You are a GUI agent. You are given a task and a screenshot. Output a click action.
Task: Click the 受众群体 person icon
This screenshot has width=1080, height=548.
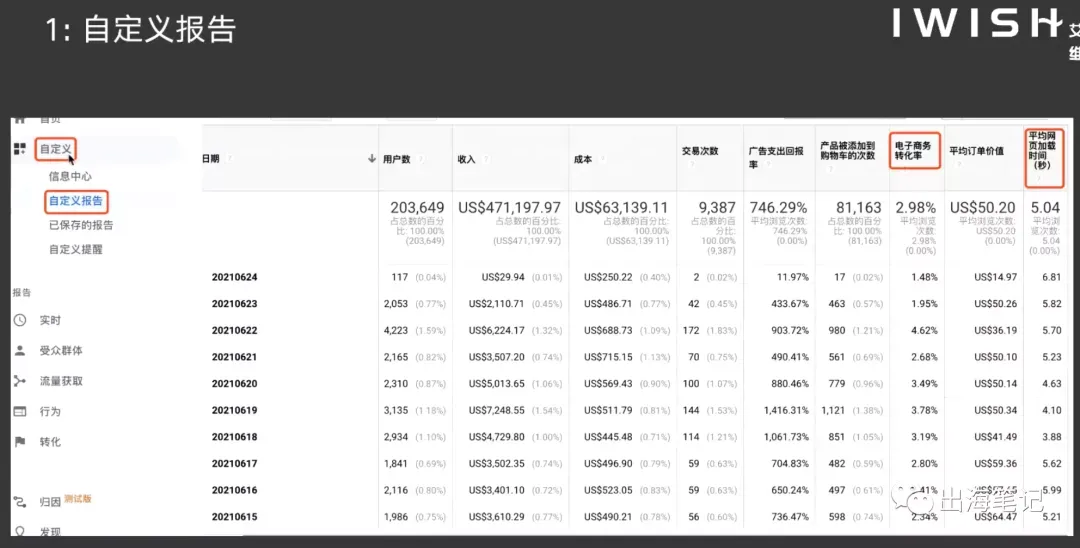pos(20,350)
